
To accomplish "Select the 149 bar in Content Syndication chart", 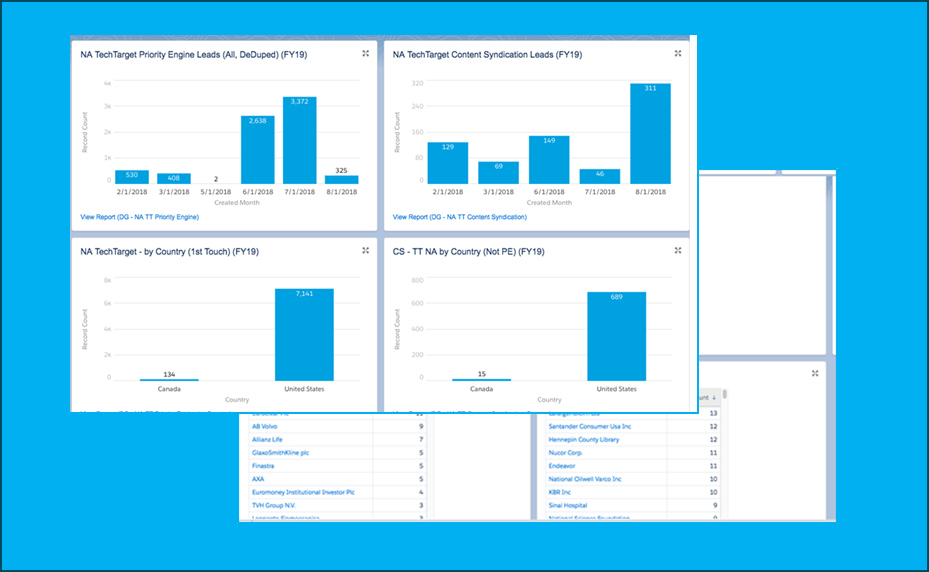I will [549, 160].
